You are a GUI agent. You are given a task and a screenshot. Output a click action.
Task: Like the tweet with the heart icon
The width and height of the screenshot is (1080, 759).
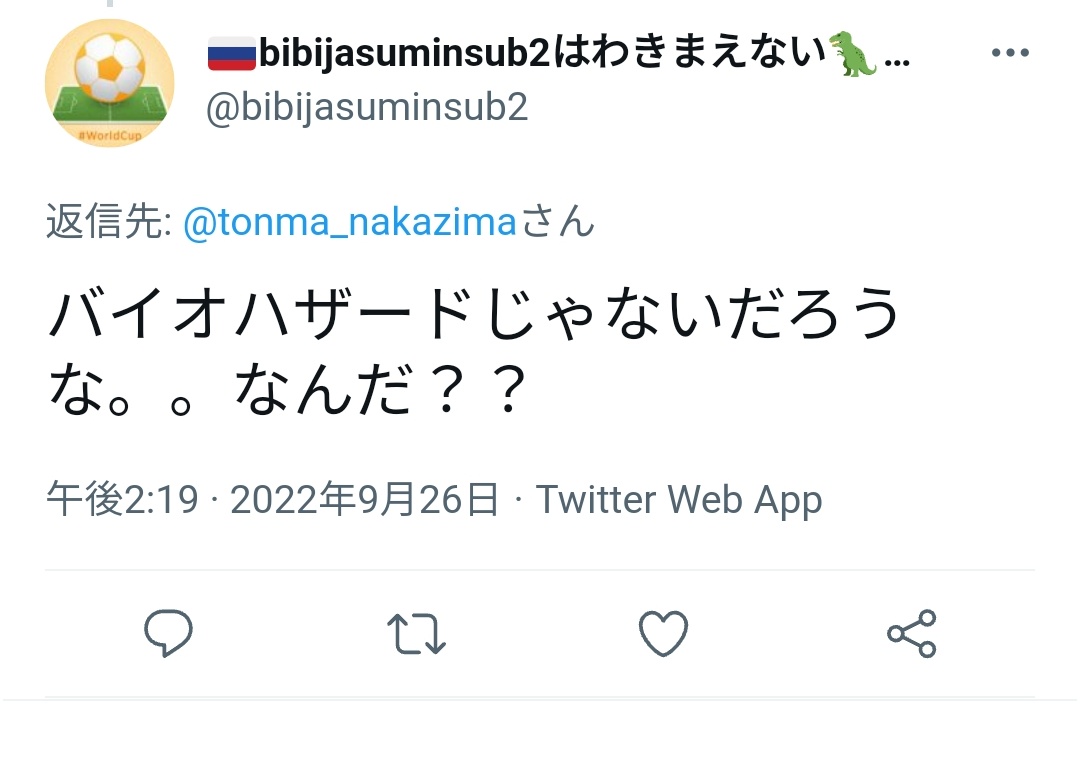tap(663, 634)
